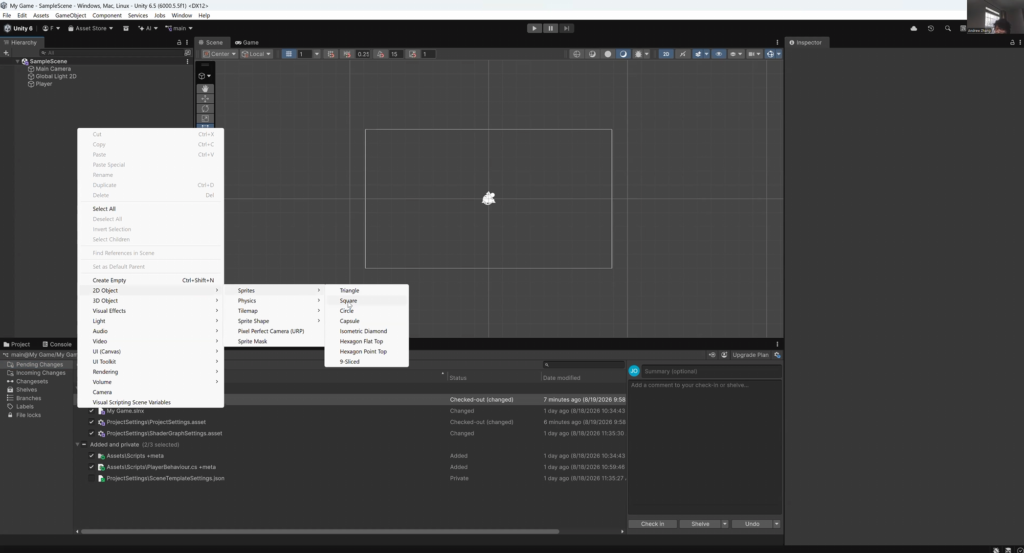This screenshot has width=1024, height=553.
Task: Click the Check in button
Action: (652, 524)
